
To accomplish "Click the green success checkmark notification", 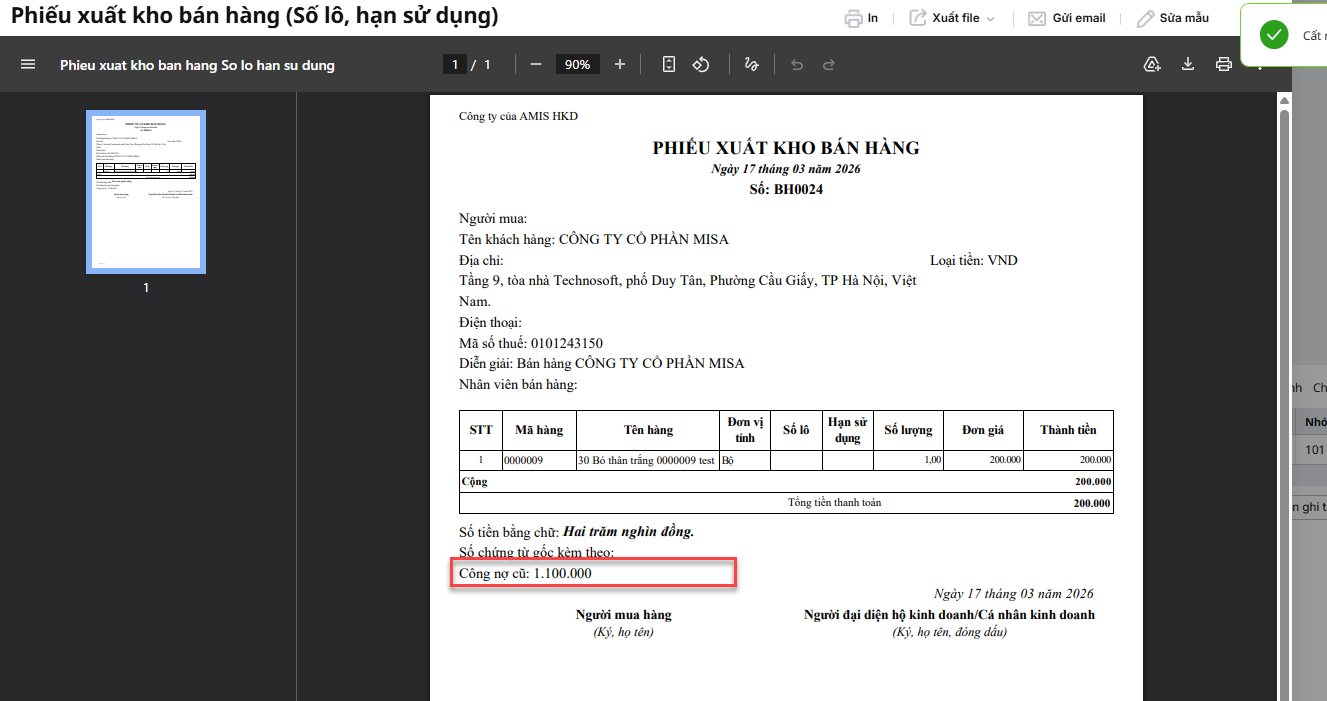I will coord(1274,35).
